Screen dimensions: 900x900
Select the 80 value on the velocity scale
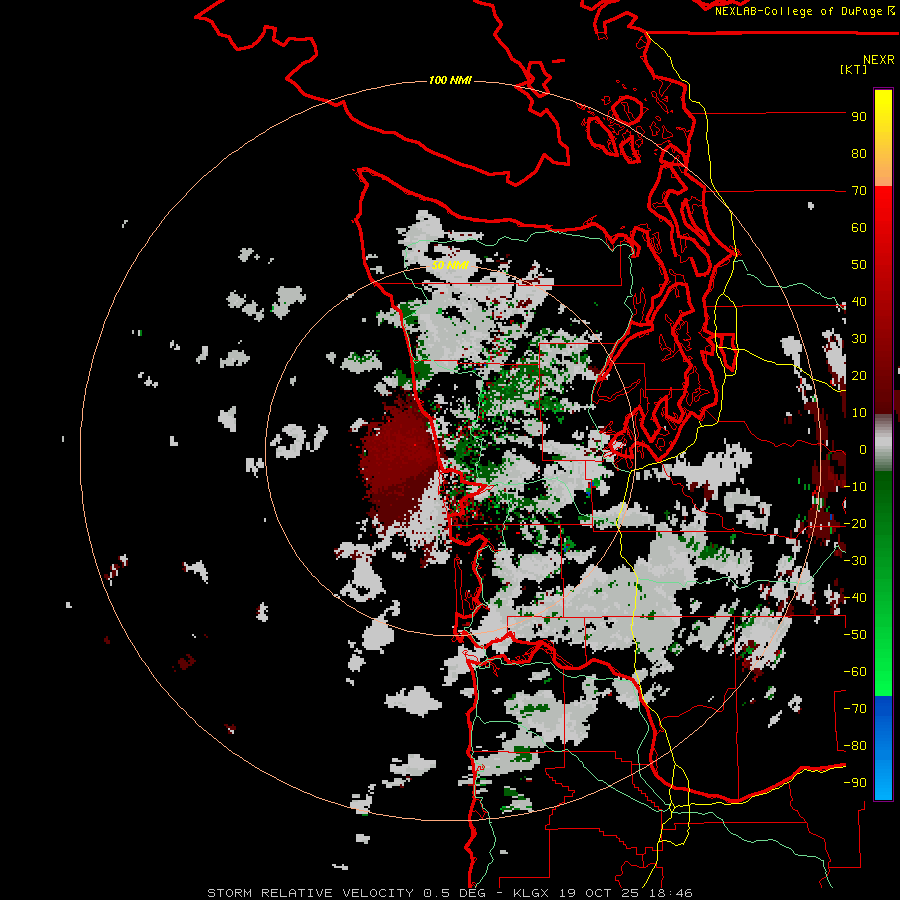[x=859, y=154]
